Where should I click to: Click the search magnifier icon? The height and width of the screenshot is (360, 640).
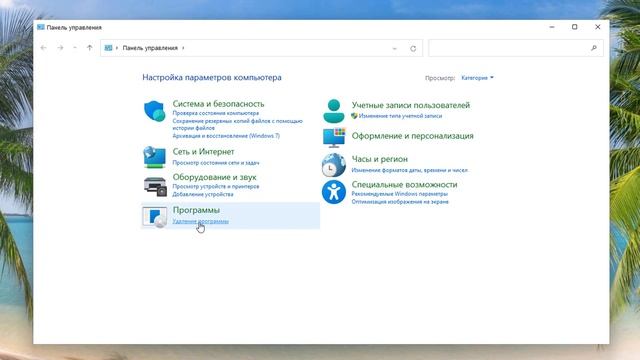(x=594, y=48)
